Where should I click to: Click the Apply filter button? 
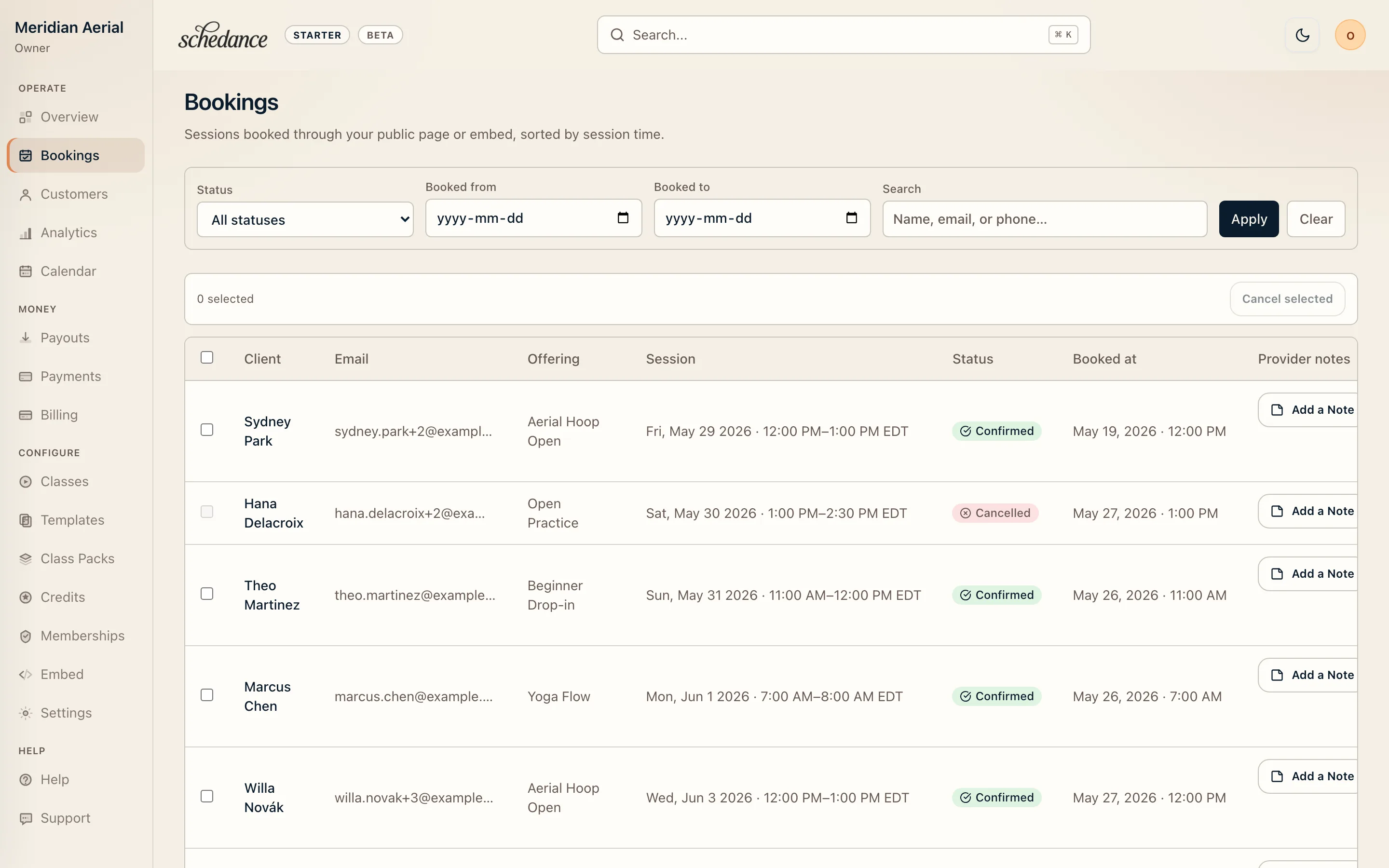coord(1248,219)
